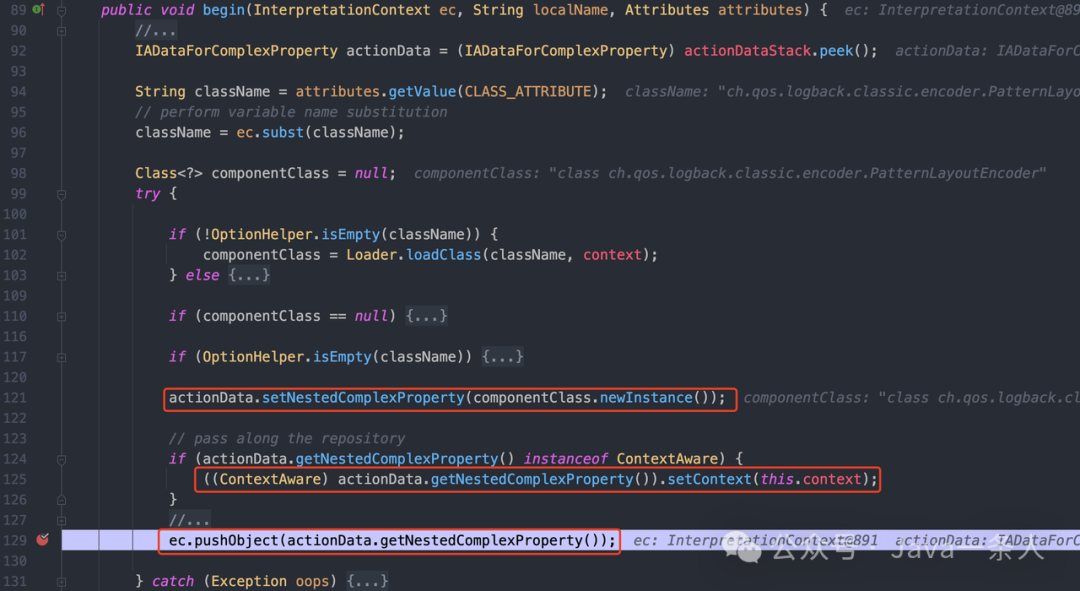1080x591 pixels.
Task: Click InterpretationContext parameter type on line 89
Action: 342,10
